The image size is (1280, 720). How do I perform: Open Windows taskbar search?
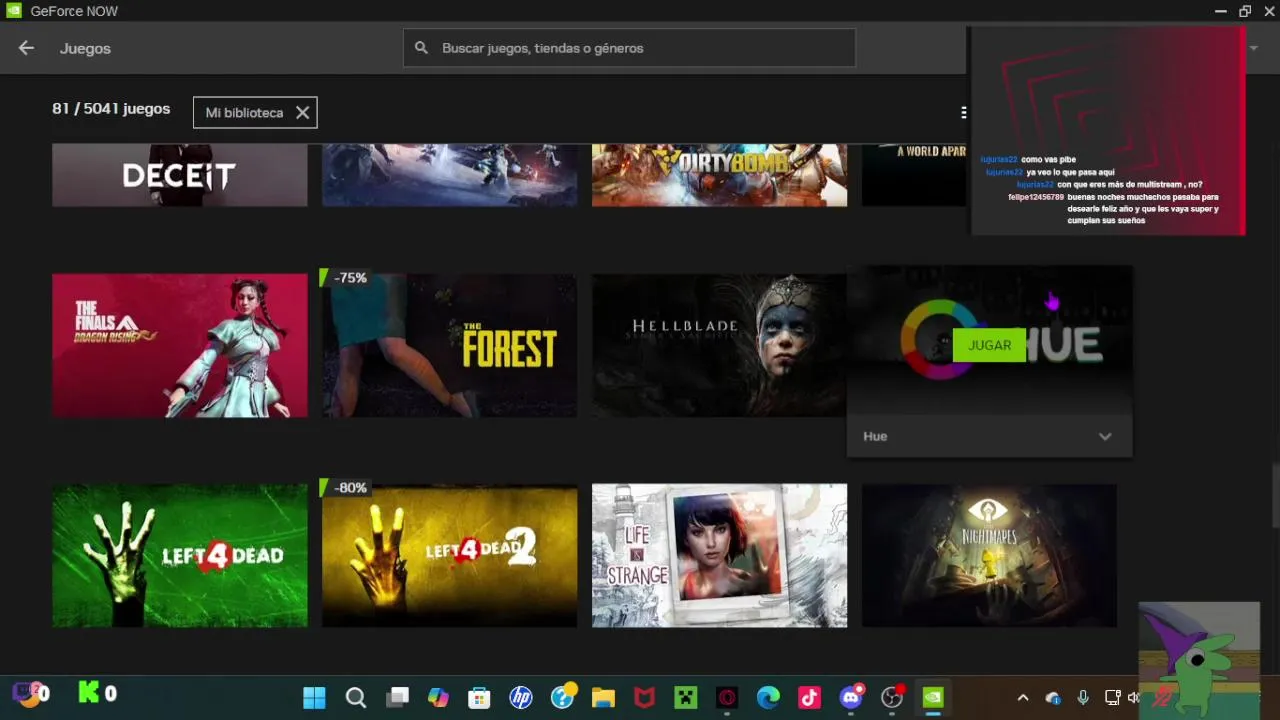tap(356, 697)
